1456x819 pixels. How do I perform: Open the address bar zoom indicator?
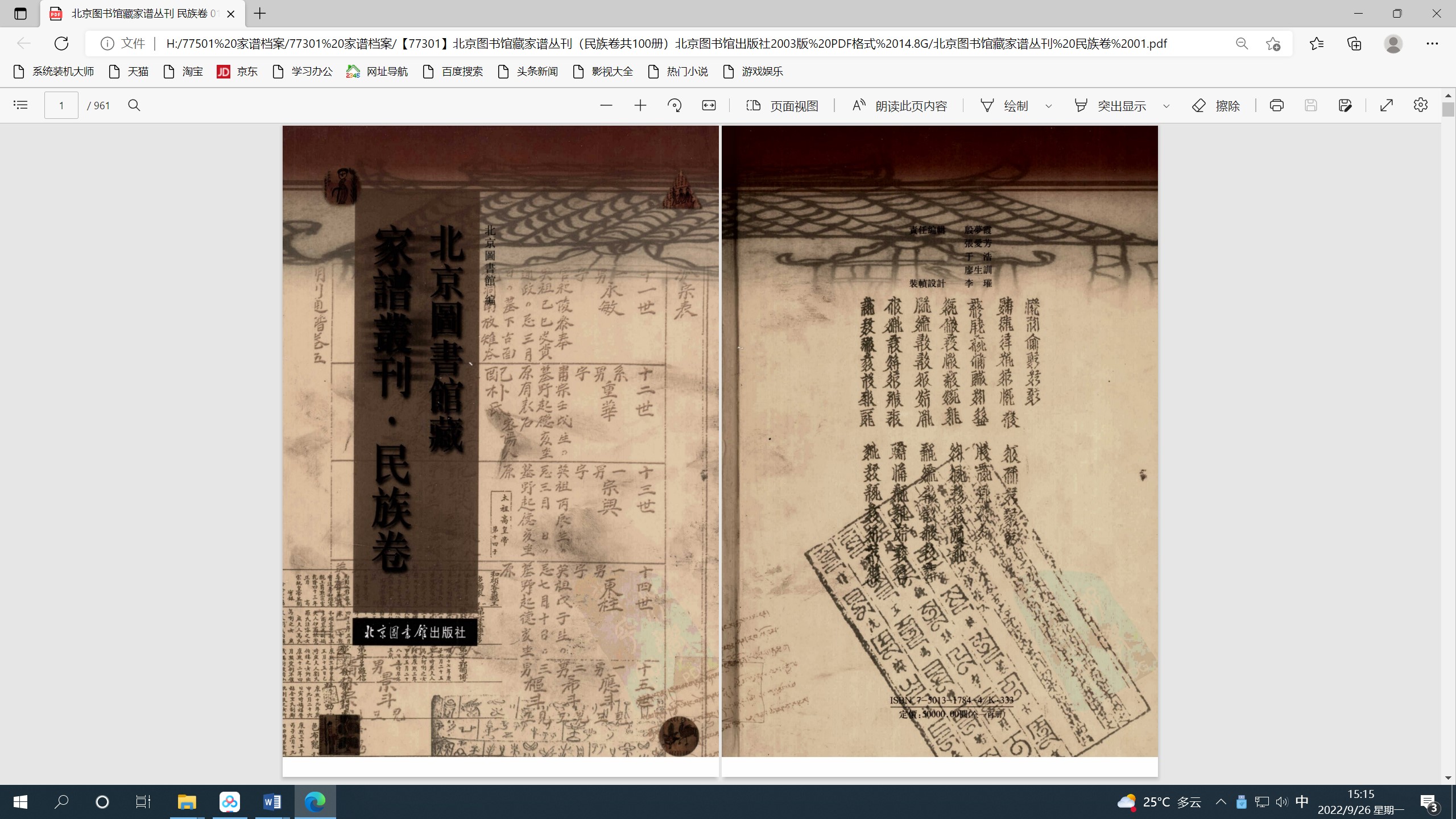click(x=1242, y=44)
